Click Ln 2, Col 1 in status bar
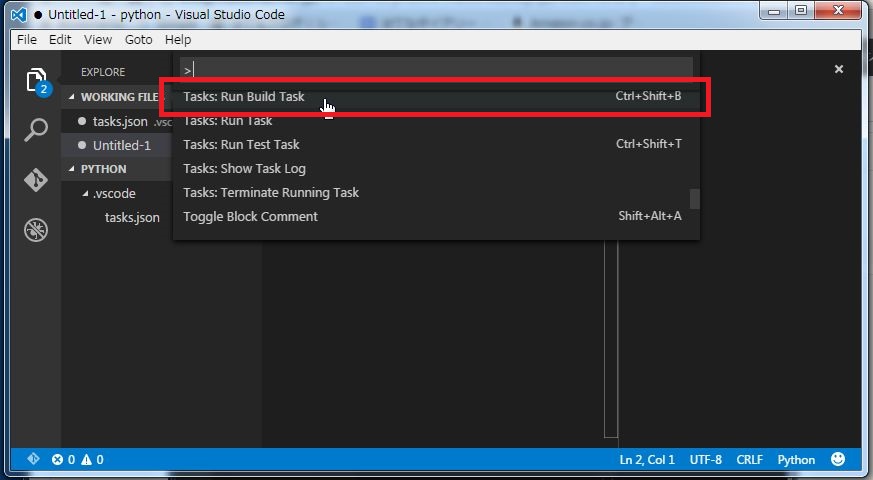 pos(647,460)
